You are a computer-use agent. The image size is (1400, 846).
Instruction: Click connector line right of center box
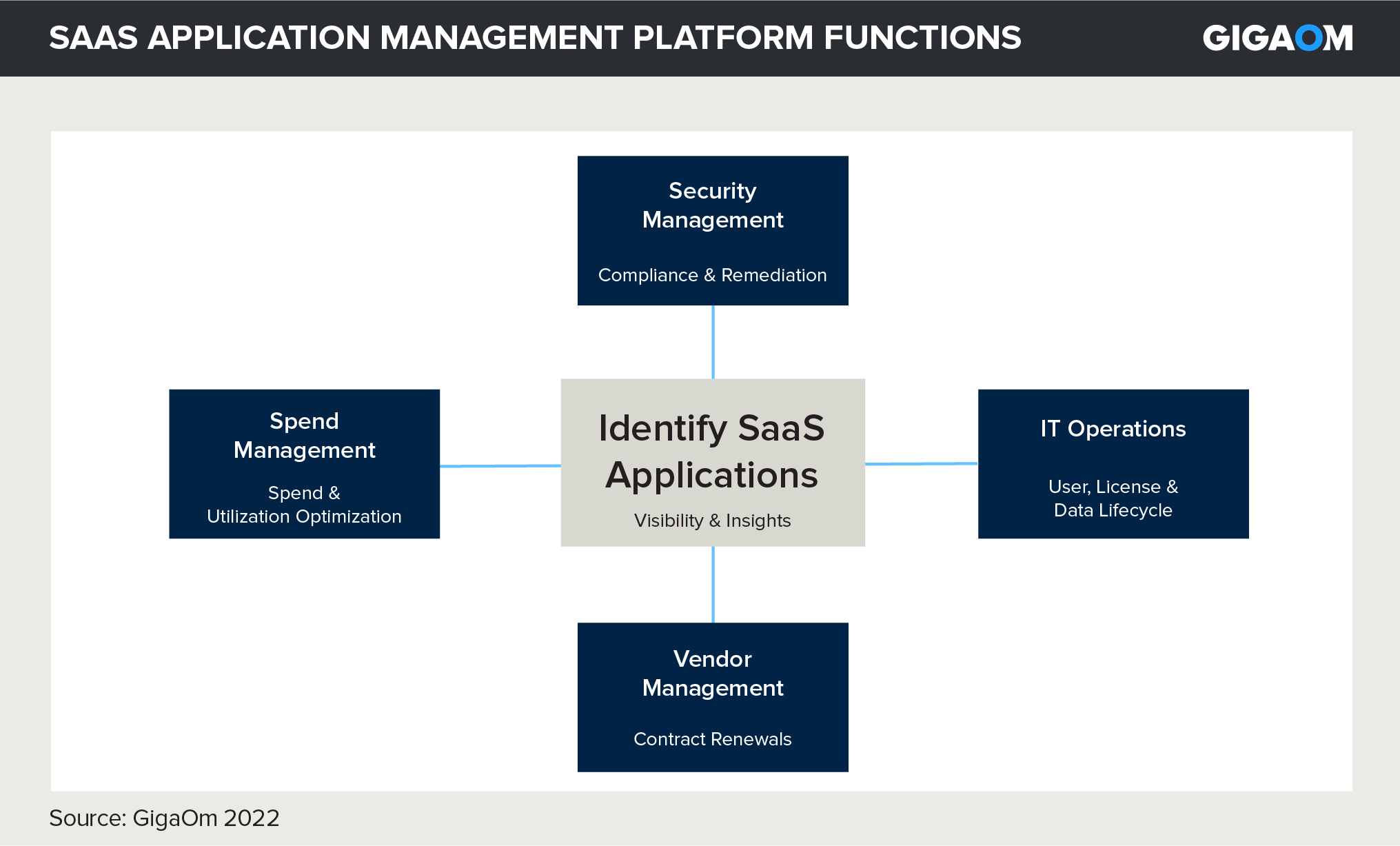pyautogui.click(x=922, y=464)
